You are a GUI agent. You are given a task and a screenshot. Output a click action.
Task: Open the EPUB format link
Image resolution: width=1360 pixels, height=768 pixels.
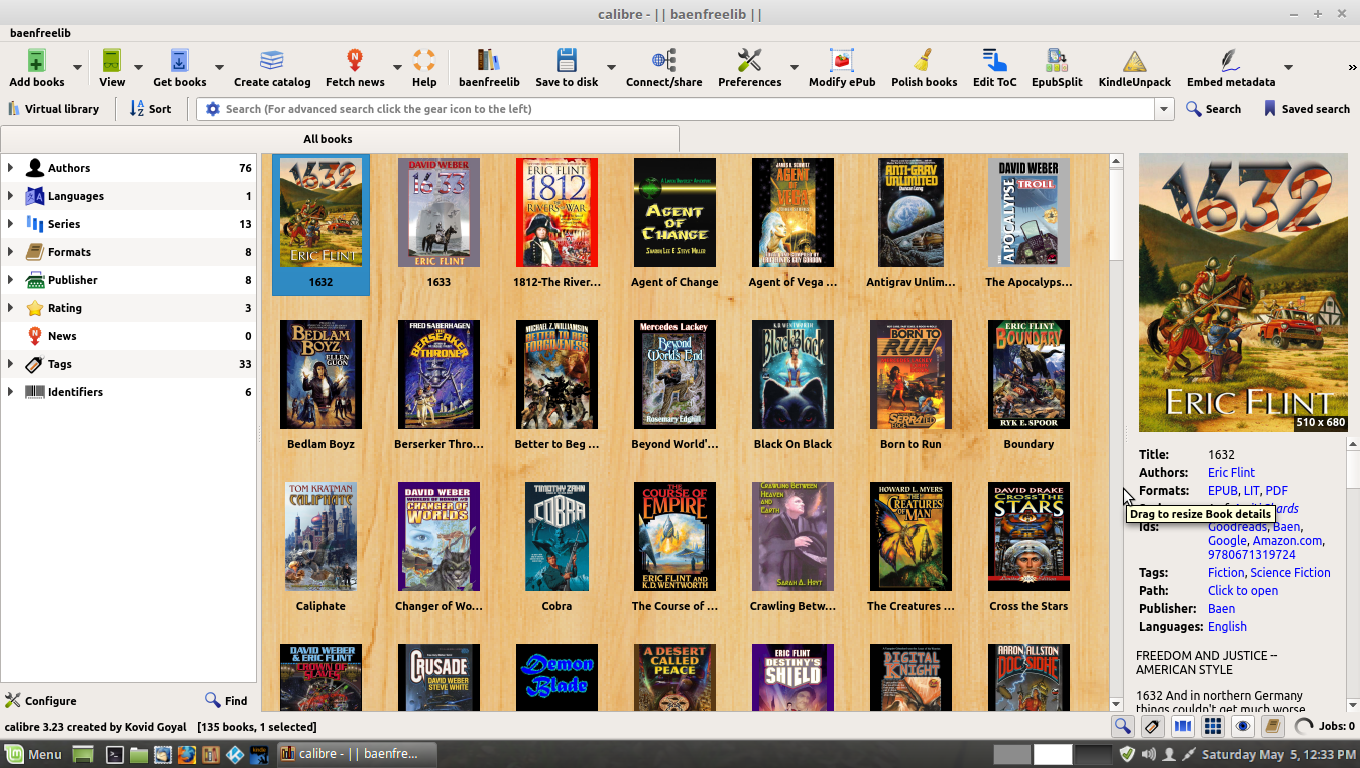click(x=1223, y=491)
